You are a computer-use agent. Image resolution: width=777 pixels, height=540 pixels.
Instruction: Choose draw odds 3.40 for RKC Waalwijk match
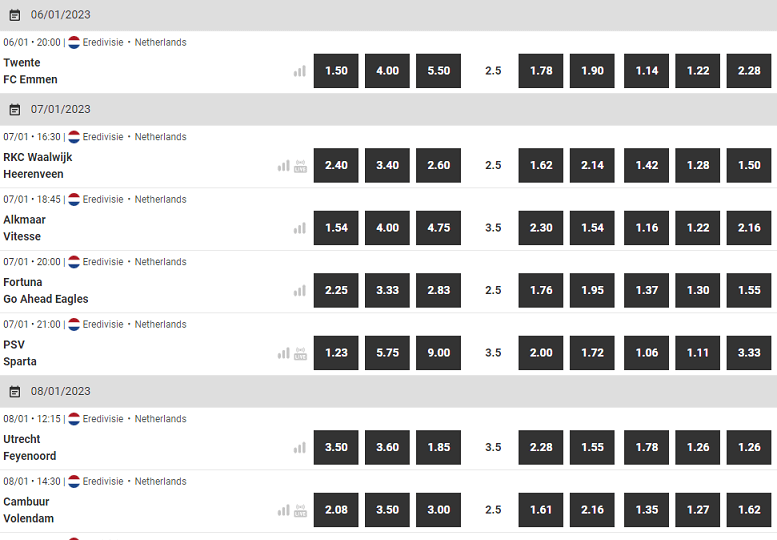pos(388,165)
